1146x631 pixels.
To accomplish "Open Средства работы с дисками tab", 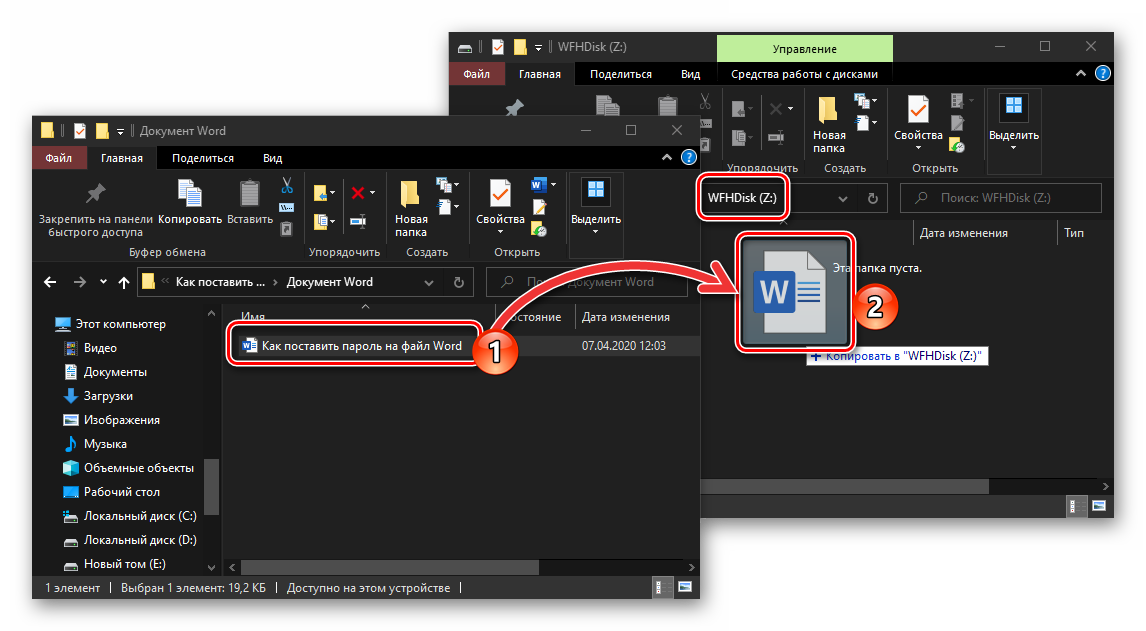I will pyautogui.click(x=804, y=74).
